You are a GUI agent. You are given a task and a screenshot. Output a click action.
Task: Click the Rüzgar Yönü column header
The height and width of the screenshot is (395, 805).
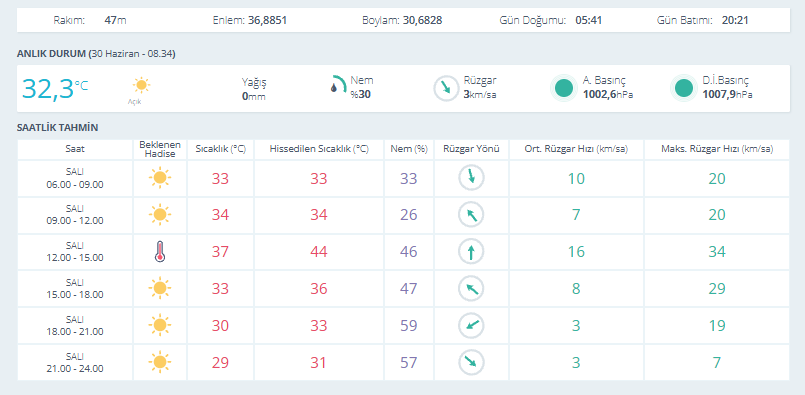(471, 149)
